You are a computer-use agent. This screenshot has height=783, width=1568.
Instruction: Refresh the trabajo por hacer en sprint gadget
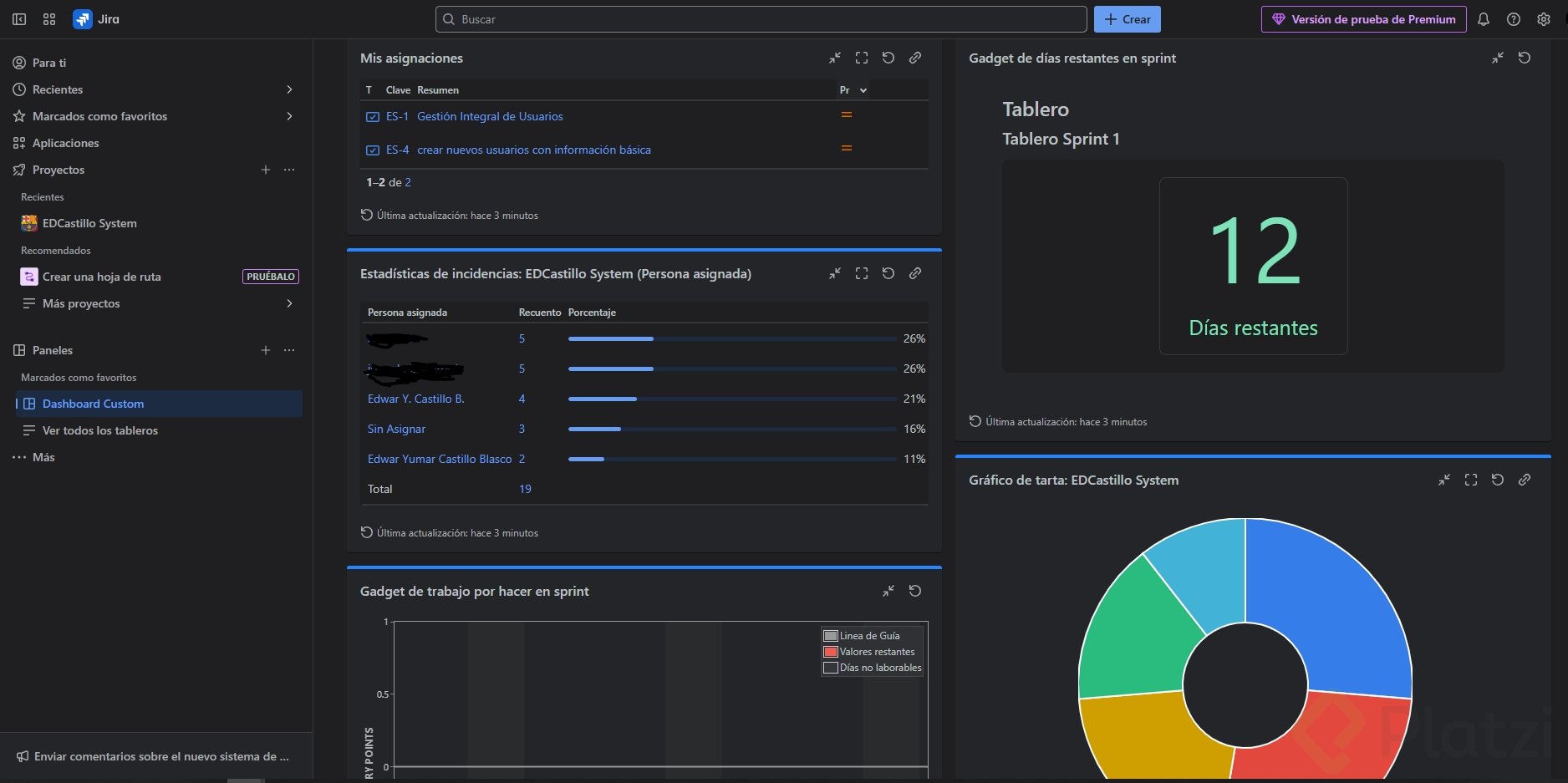(915, 591)
